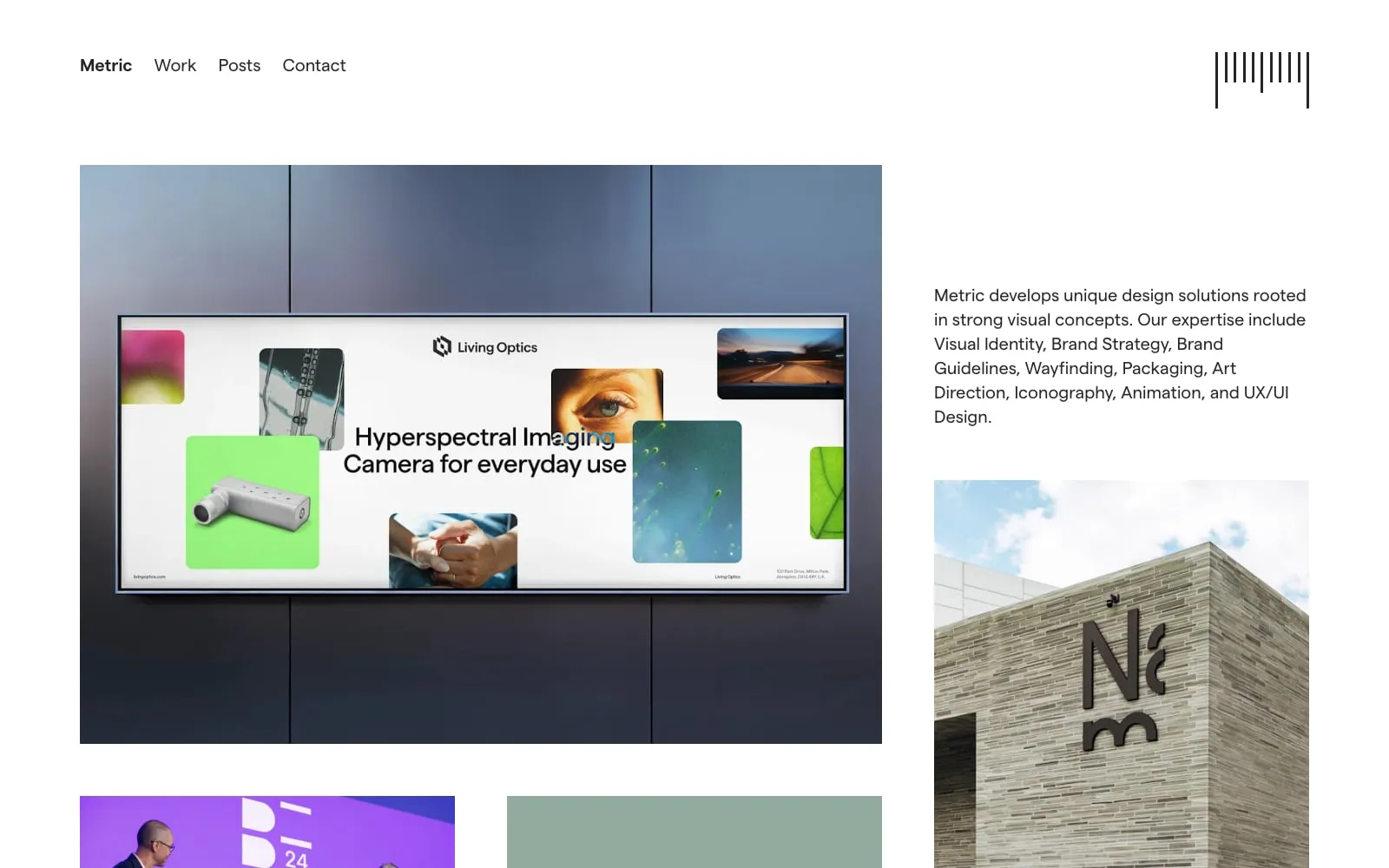Go to the Work page

(x=175, y=65)
